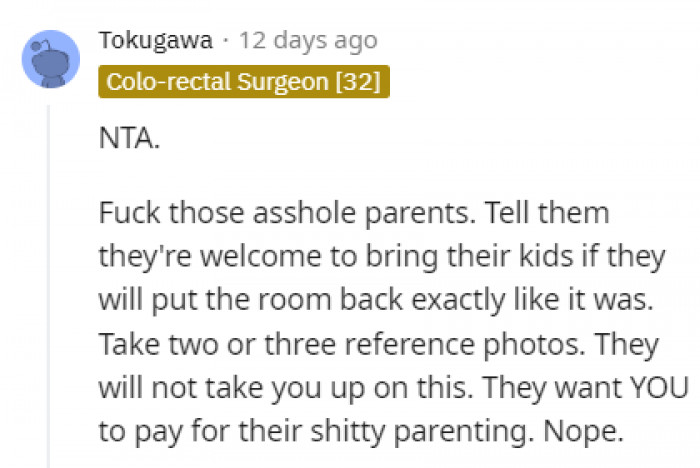Screen dimensions: 700x468
Task: Click the '12 days ago' timestamp
Action: pyautogui.click(x=308, y=40)
